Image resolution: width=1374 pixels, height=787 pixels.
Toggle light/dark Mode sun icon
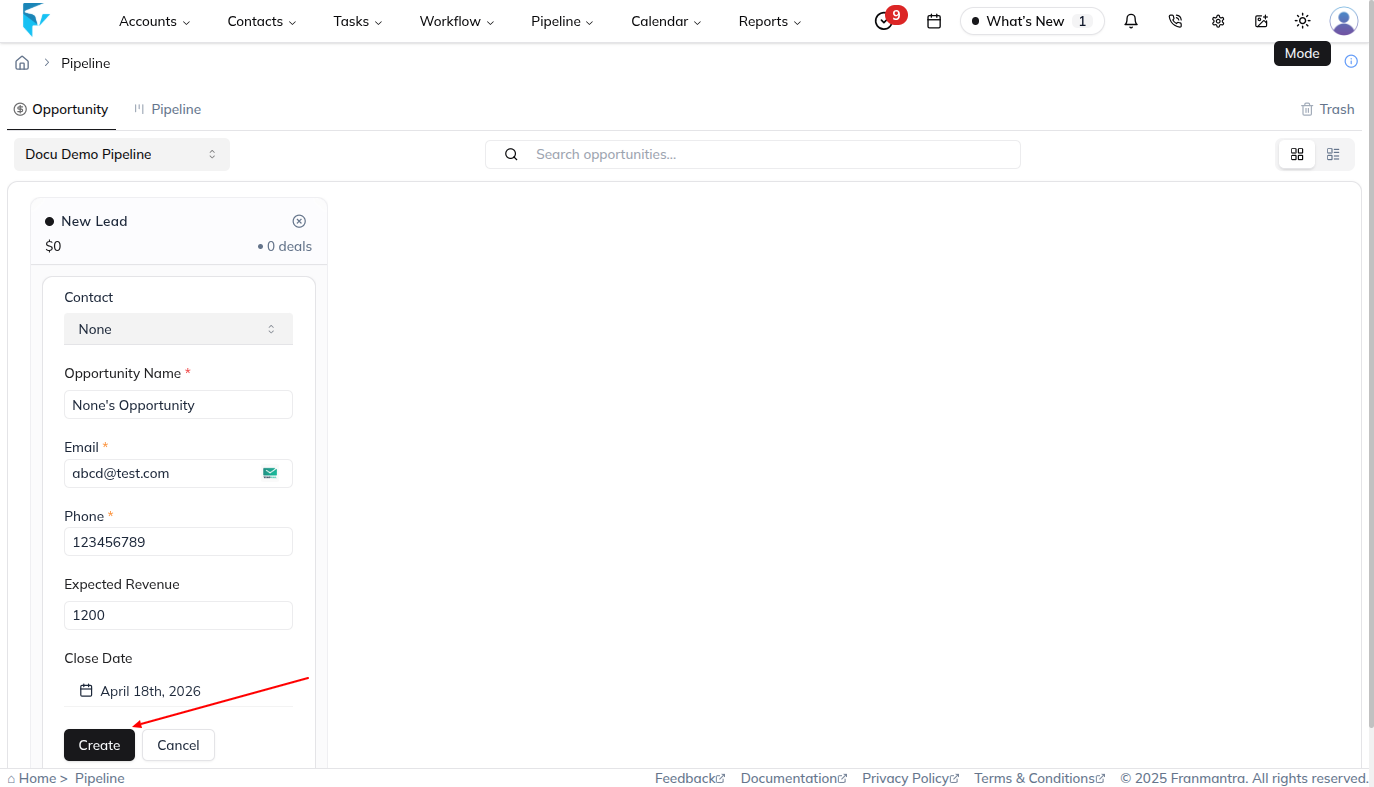tap(1302, 21)
